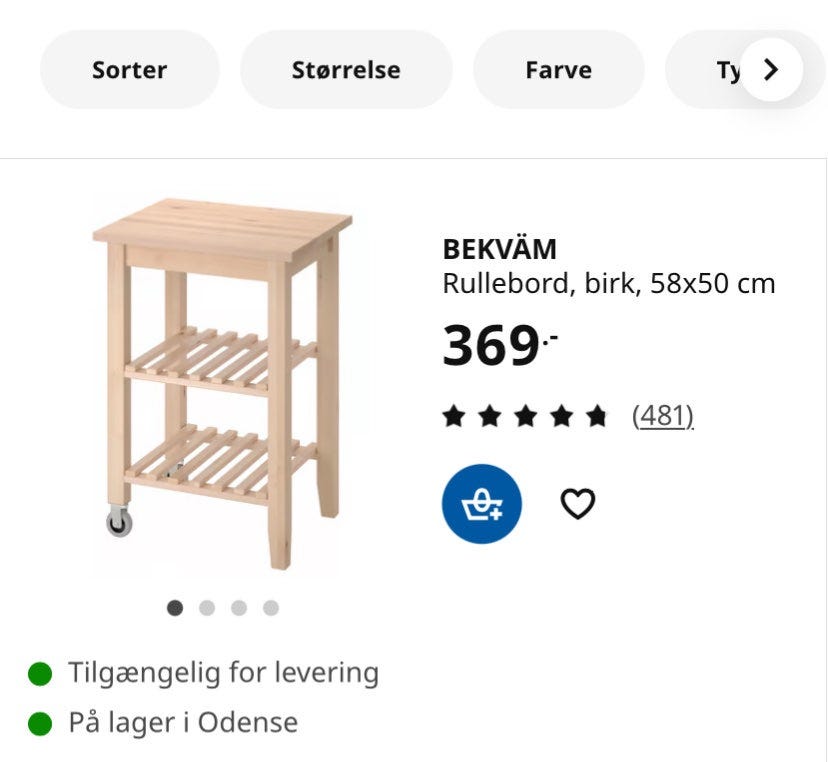Screen dimensions: 828x762
Task: Open the 481 reviews link
Action: coord(663,416)
